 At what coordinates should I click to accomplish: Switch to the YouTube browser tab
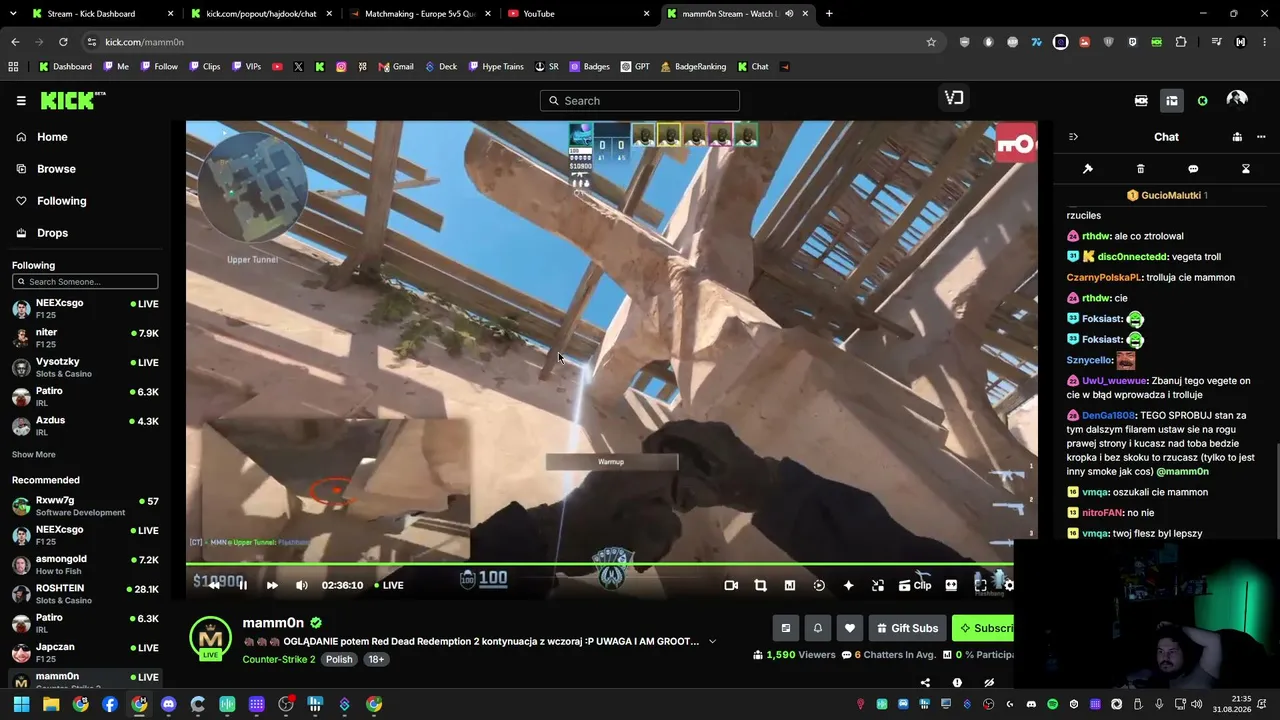click(x=577, y=14)
